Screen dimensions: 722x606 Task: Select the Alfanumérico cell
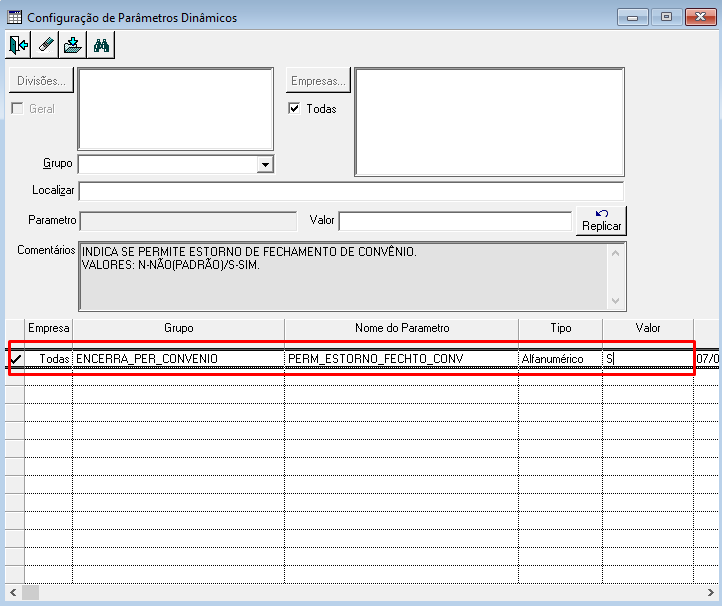point(560,359)
